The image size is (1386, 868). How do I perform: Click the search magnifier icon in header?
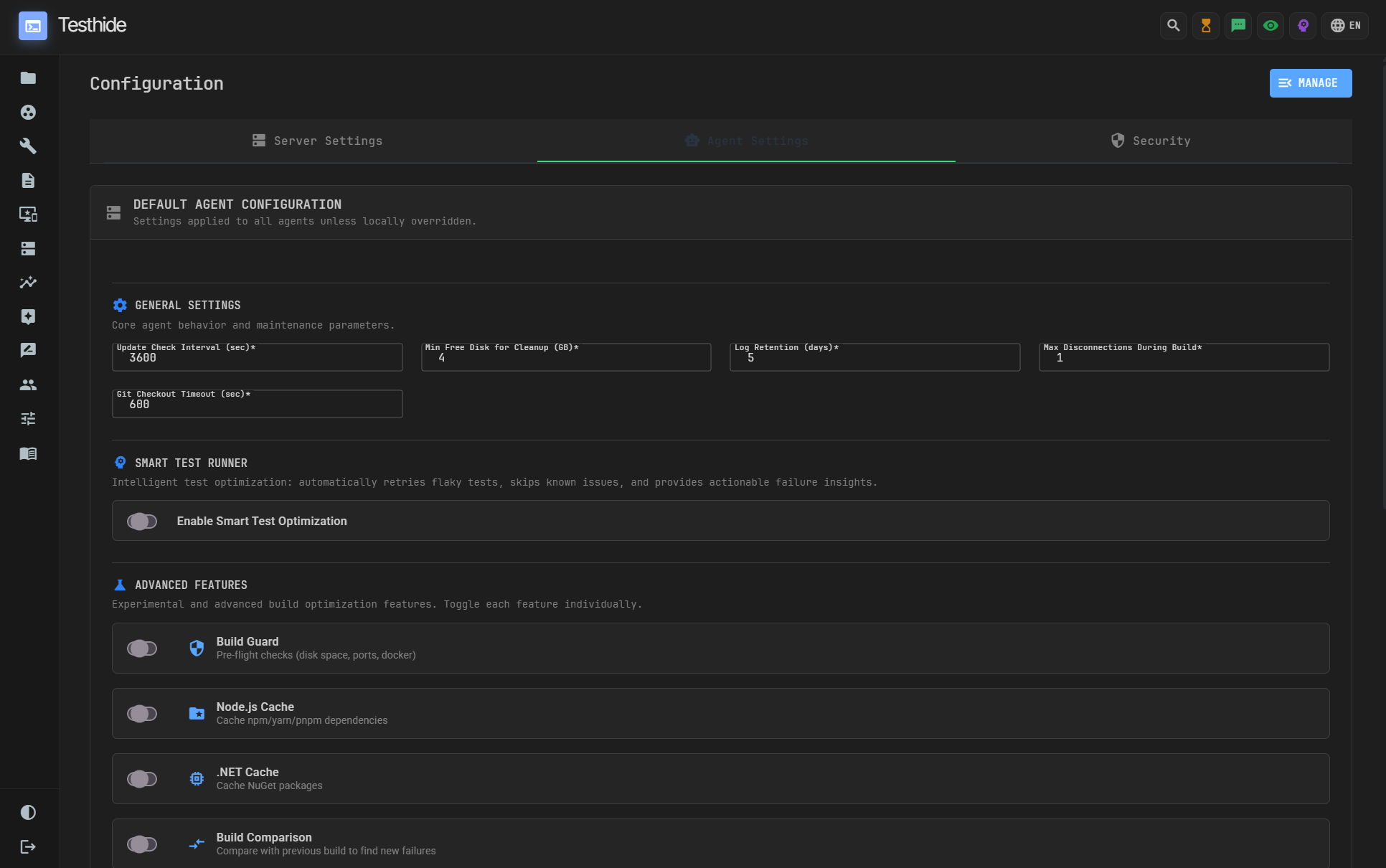[1173, 25]
